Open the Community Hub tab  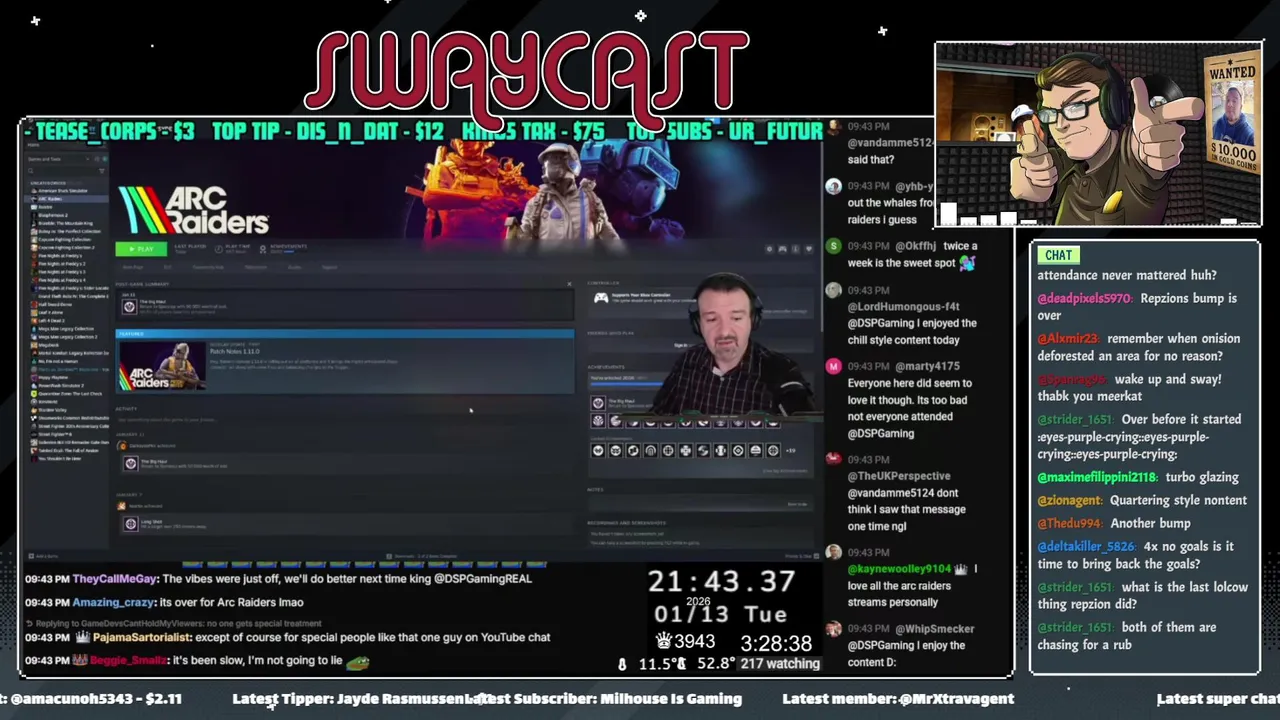tap(208, 267)
